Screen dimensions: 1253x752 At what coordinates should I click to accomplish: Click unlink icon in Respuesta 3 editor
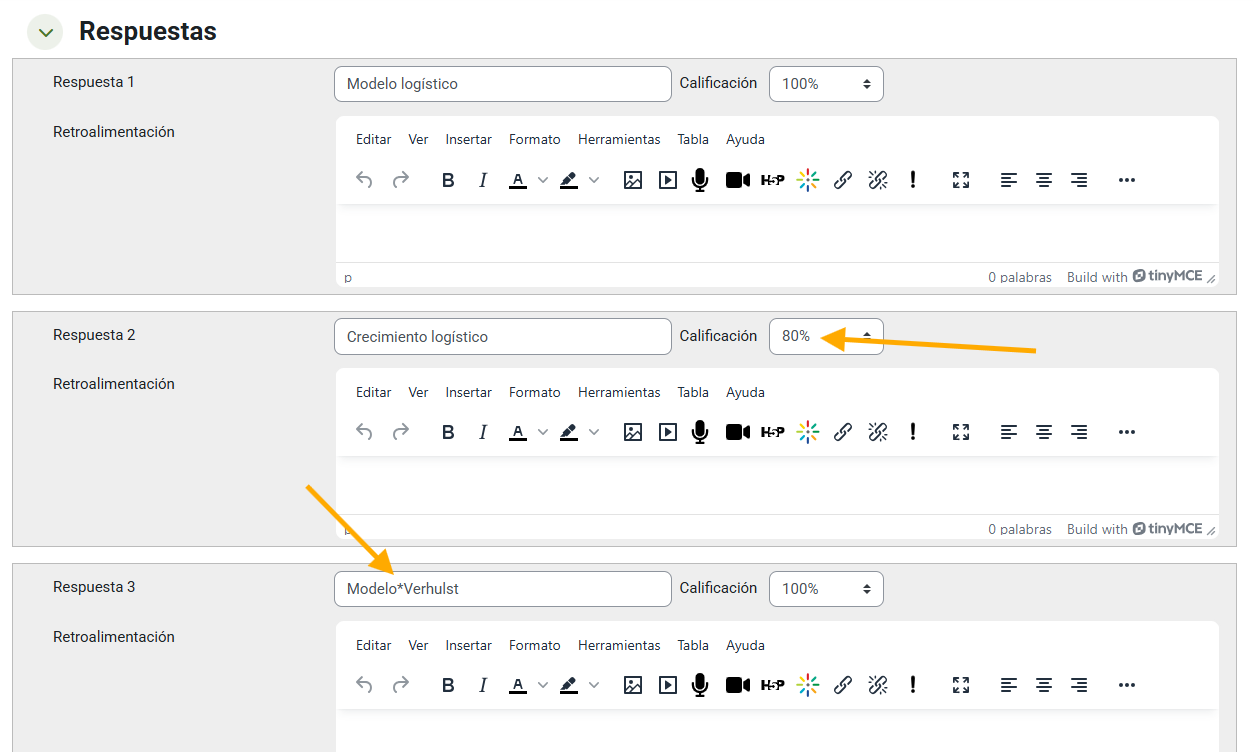[x=878, y=685]
